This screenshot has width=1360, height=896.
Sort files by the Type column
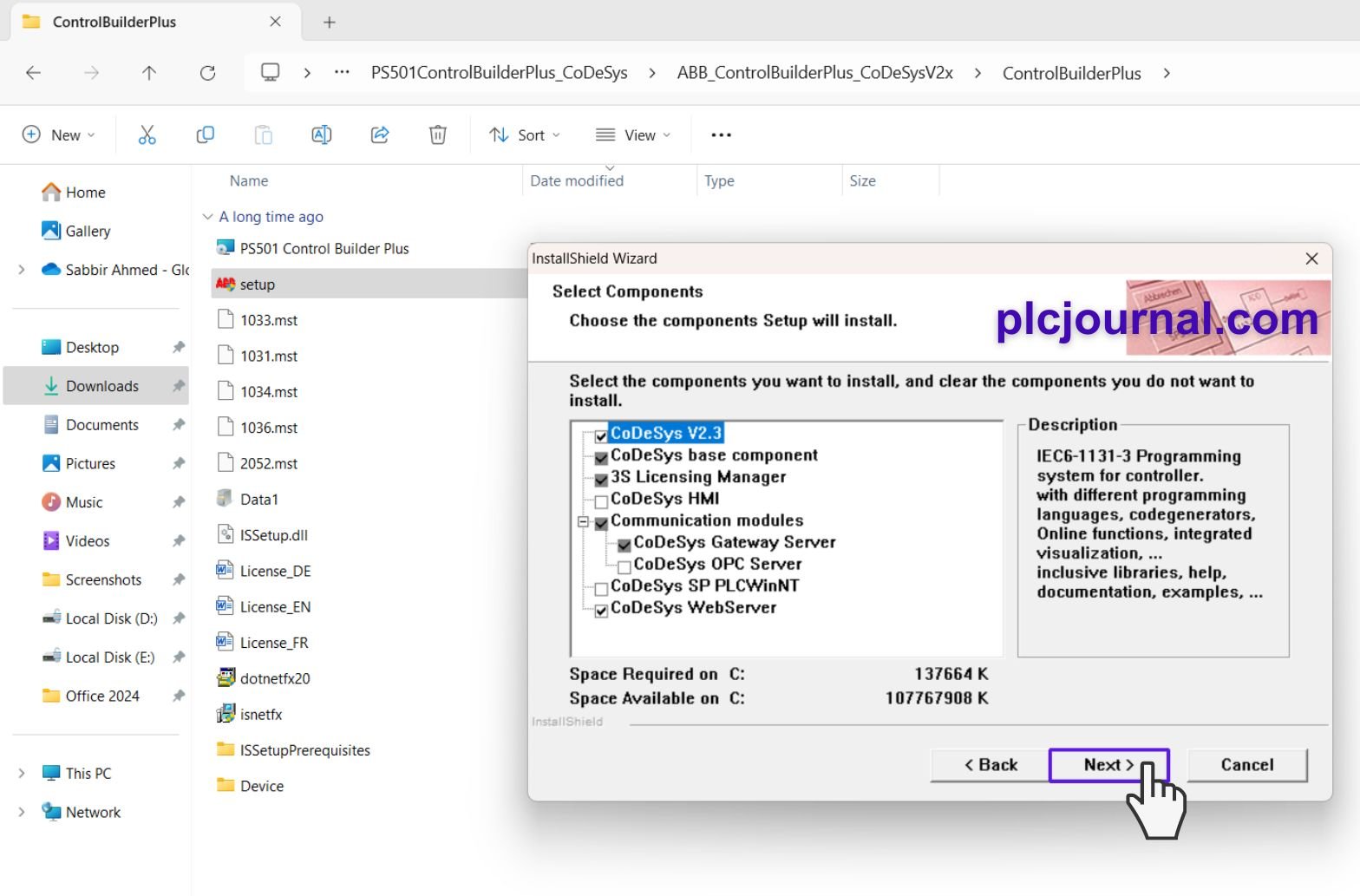(719, 180)
